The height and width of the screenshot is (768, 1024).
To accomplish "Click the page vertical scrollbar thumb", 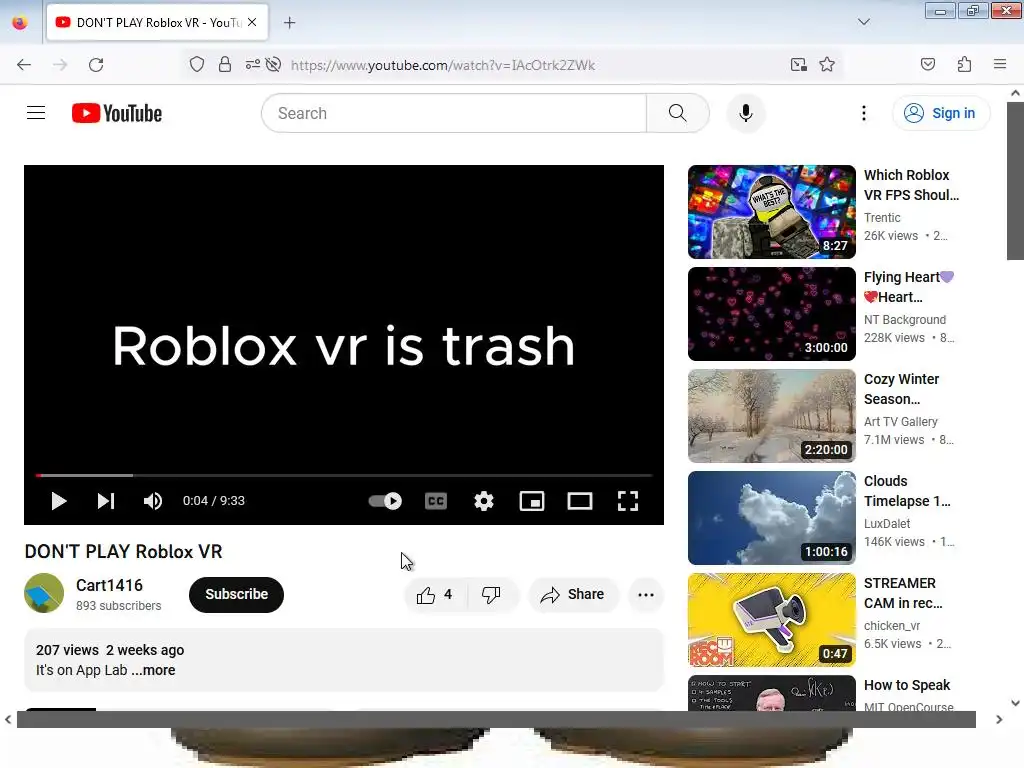I will [x=1015, y=181].
